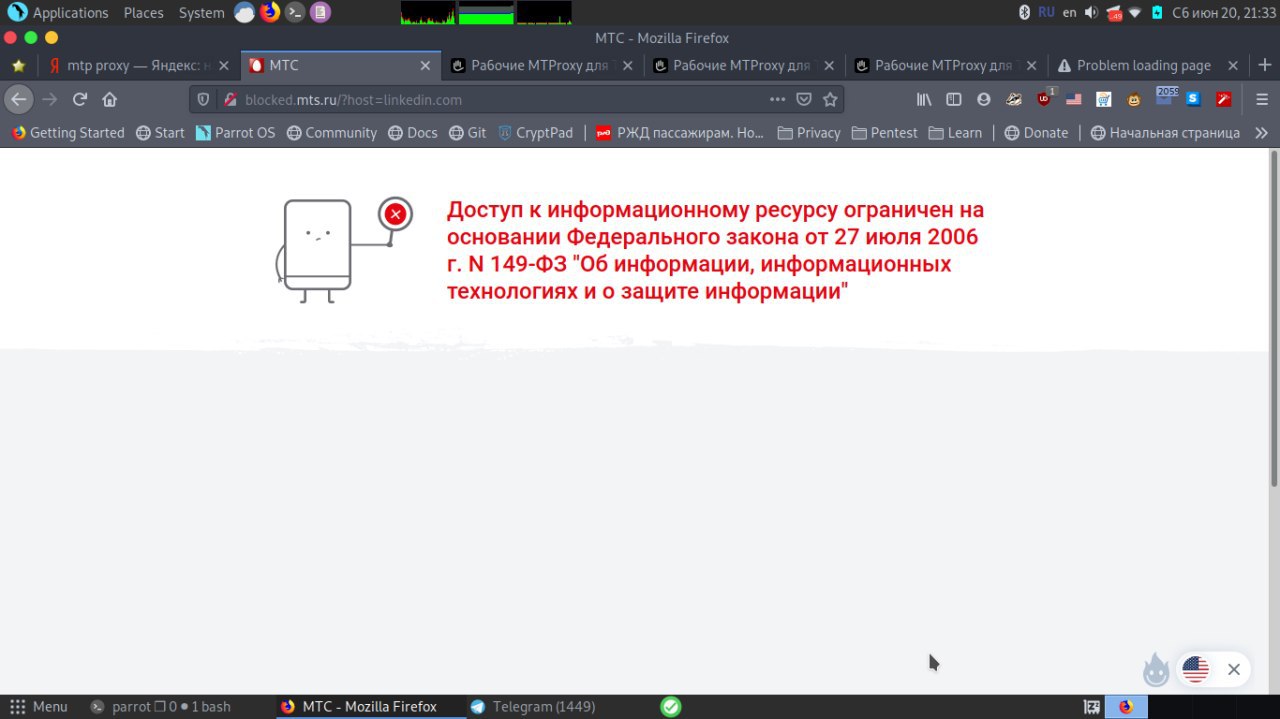
Task: Open the battery status tray icon
Action: point(1157,13)
